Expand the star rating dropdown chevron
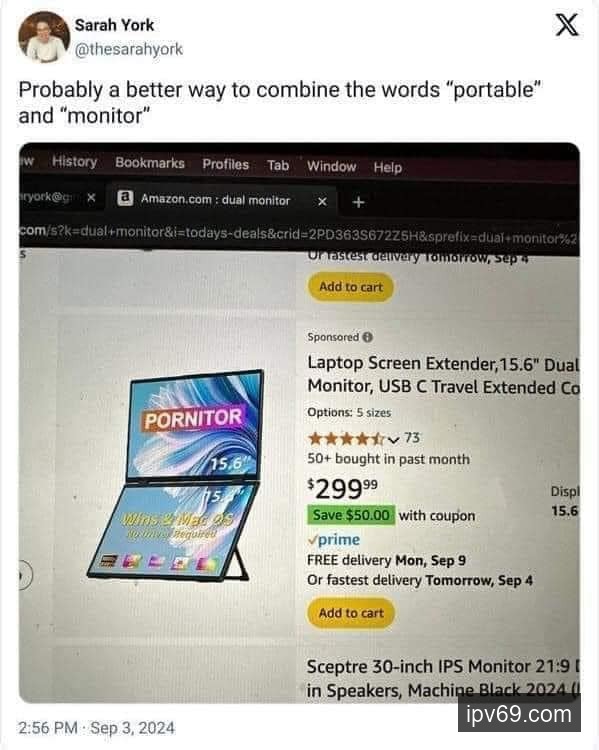599x750 pixels. (x=393, y=439)
